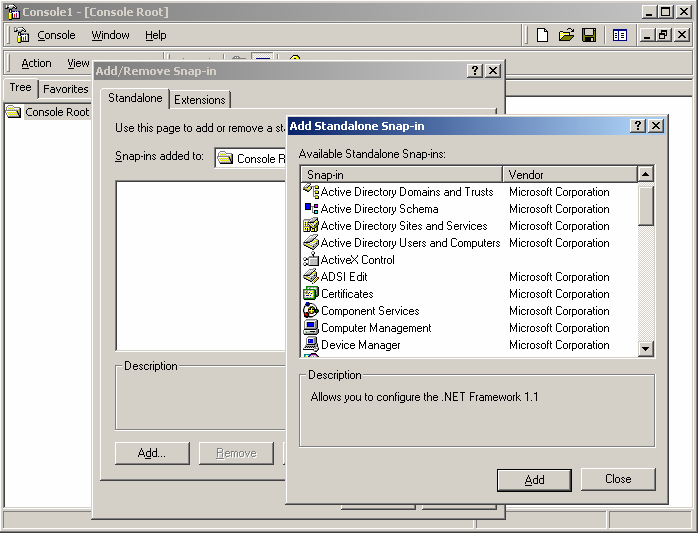
Task: Select the Component Services icon
Action: pos(311,310)
